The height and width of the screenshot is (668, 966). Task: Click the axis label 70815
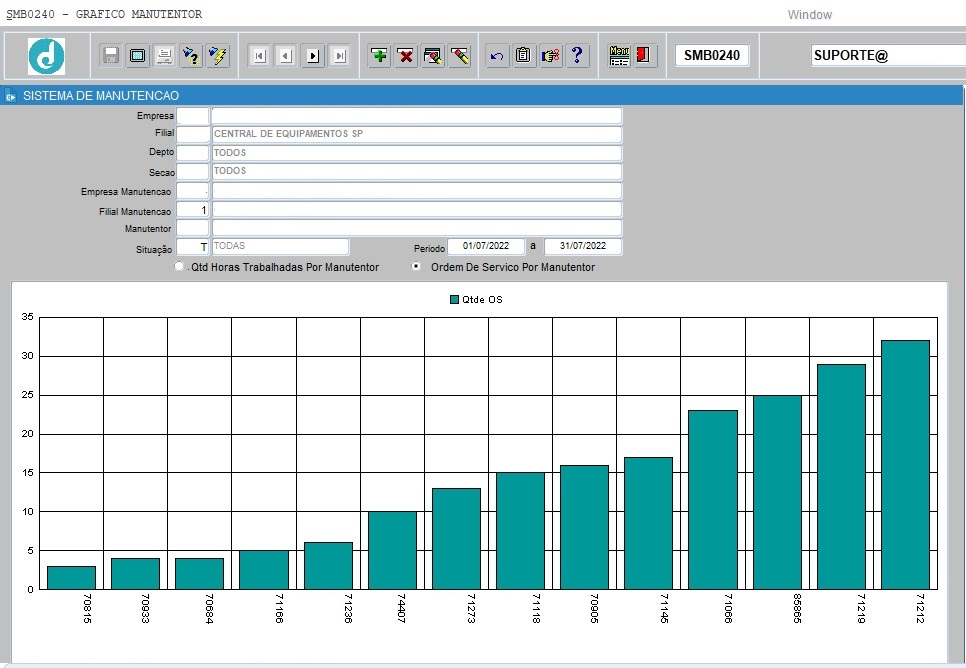click(x=87, y=608)
